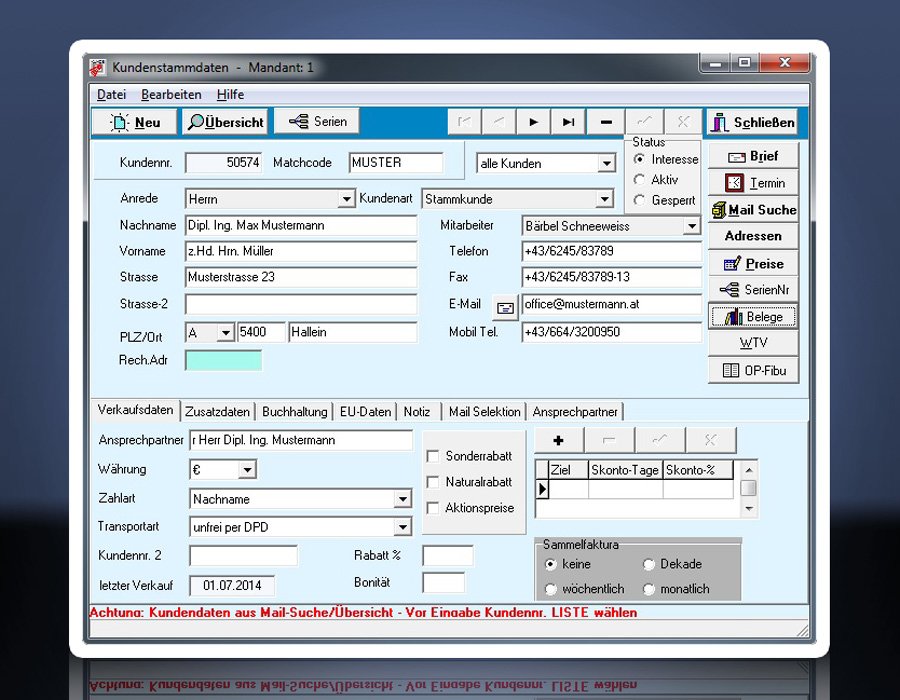Open the Zahlart dropdown

(x=403, y=499)
